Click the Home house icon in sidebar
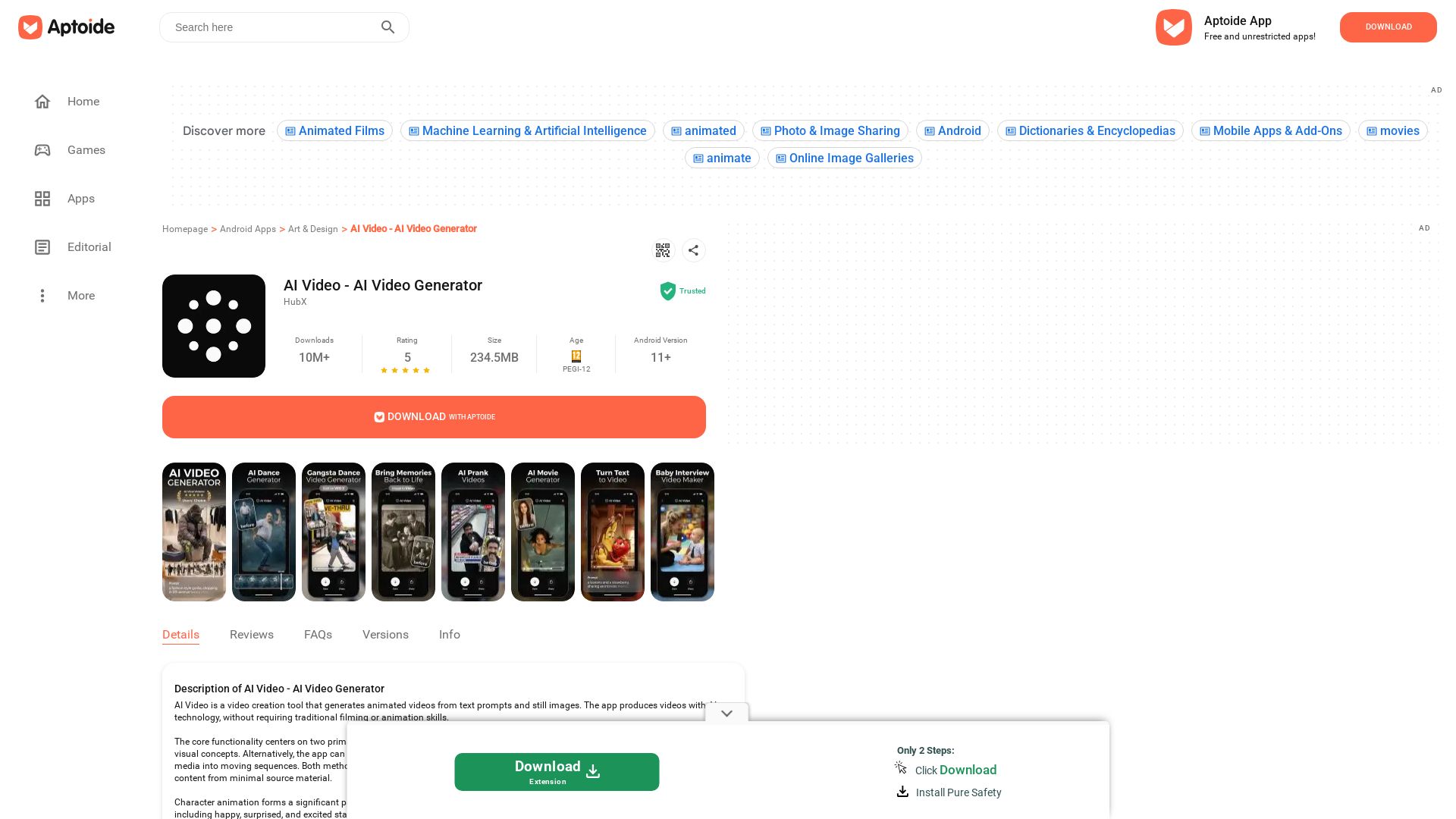 click(x=42, y=102)
